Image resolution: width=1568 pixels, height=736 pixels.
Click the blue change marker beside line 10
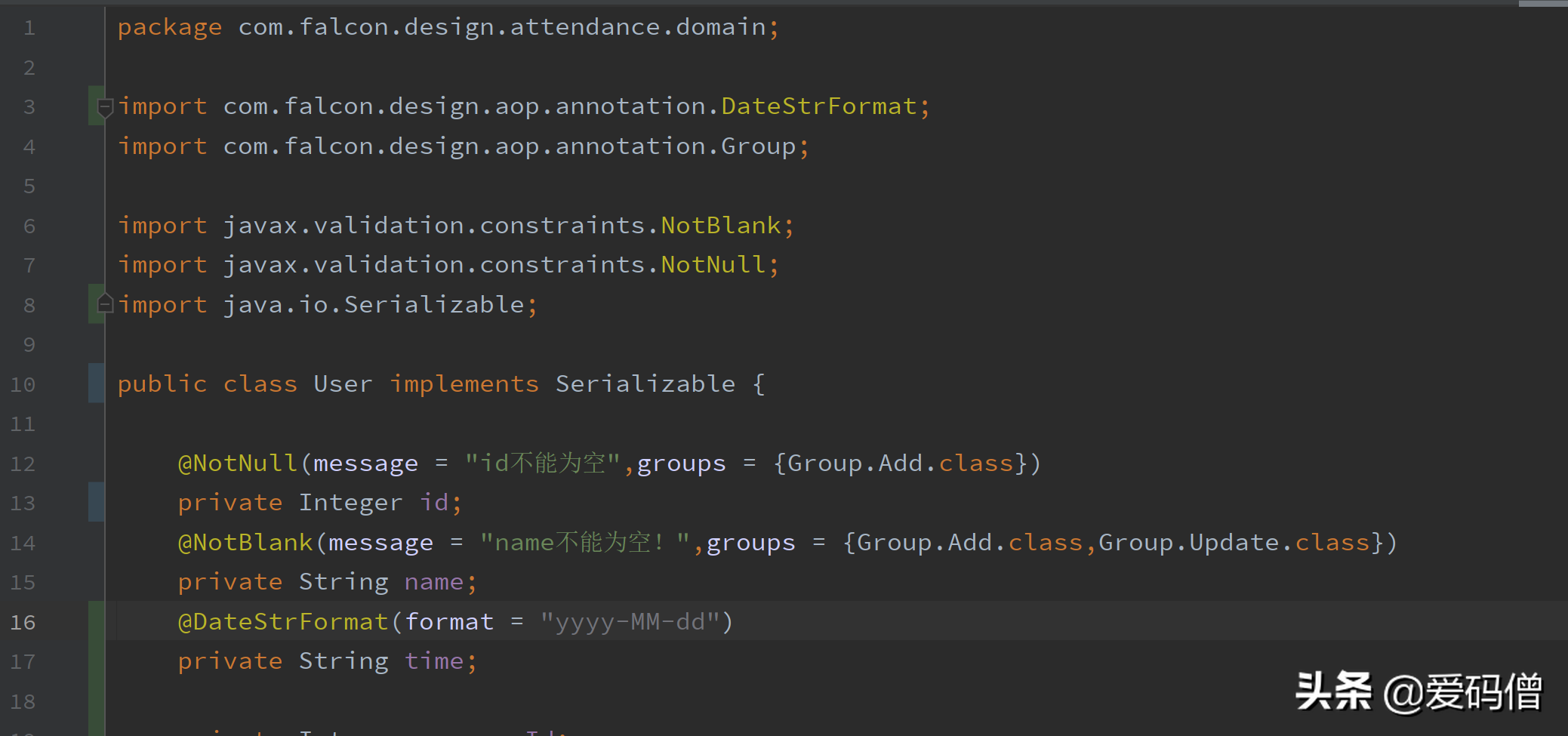point(96,383)
